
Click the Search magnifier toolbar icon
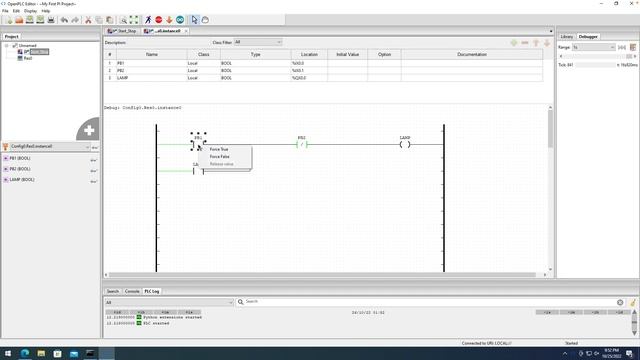click(x=123, y=20)
